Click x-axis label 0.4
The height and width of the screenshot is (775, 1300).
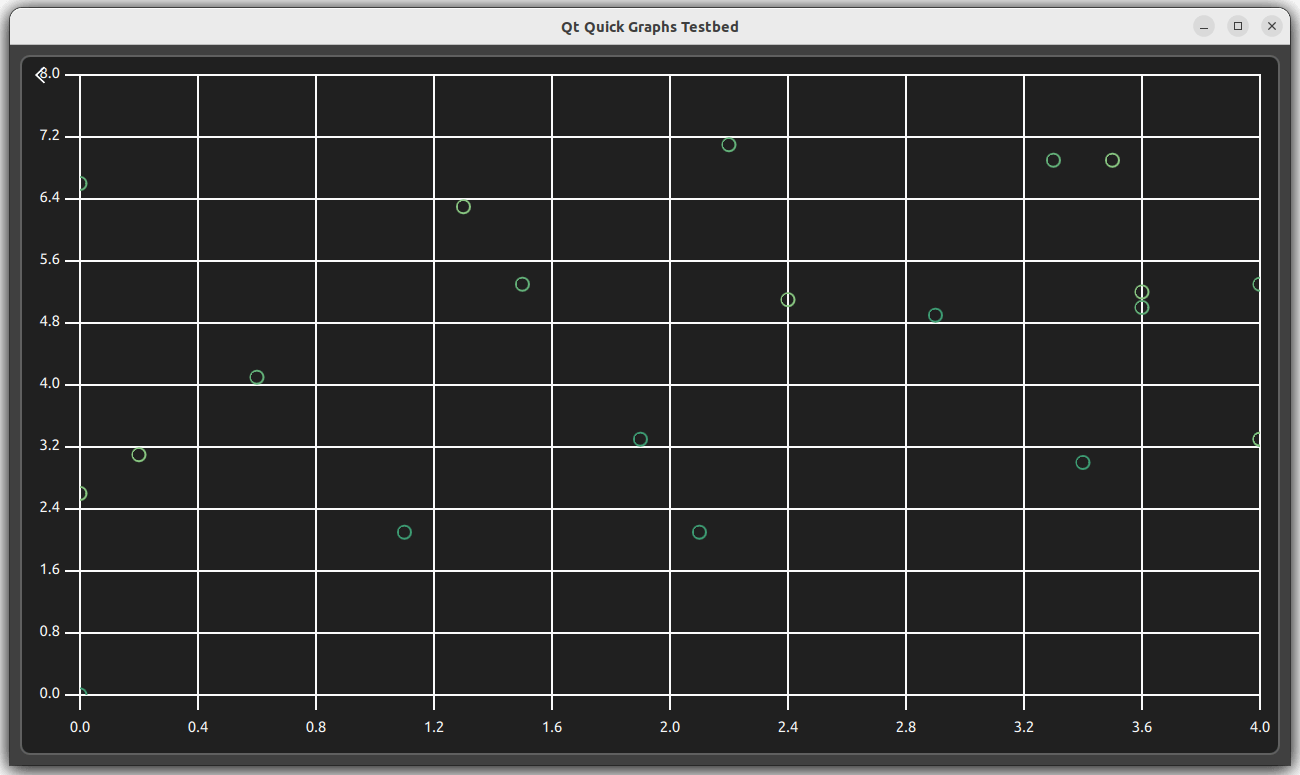click(198, 728)
